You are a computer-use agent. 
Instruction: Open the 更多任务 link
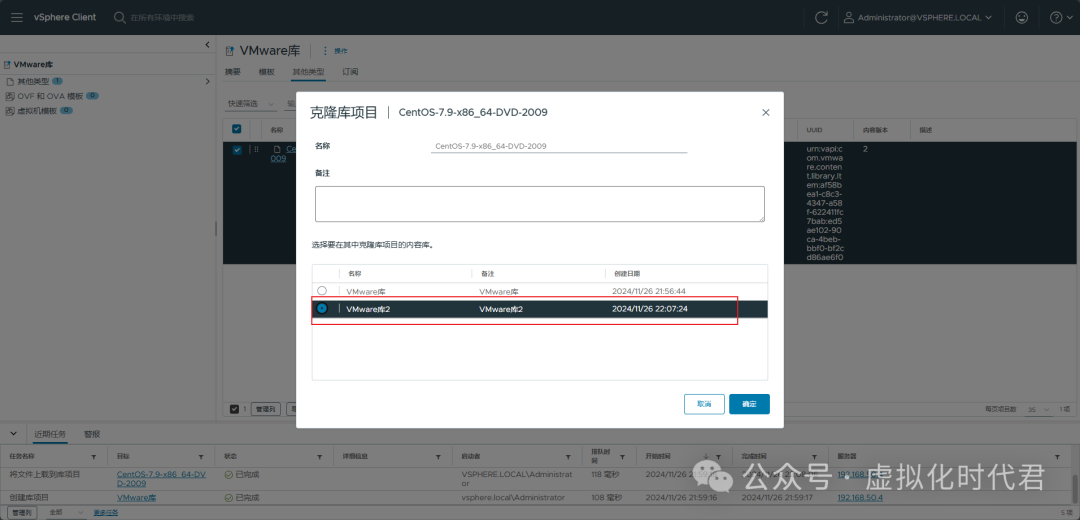point(106,512)
